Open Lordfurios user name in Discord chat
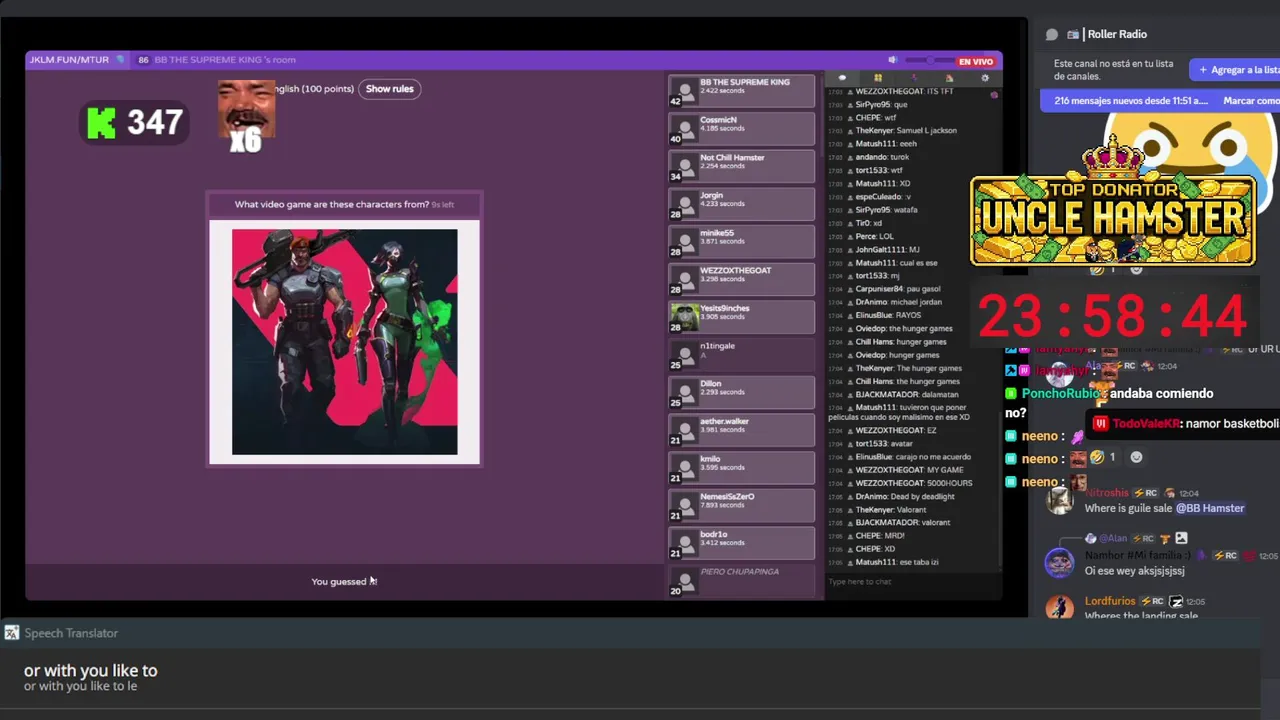This screenshot has width=1280, height=720. 1110,601
